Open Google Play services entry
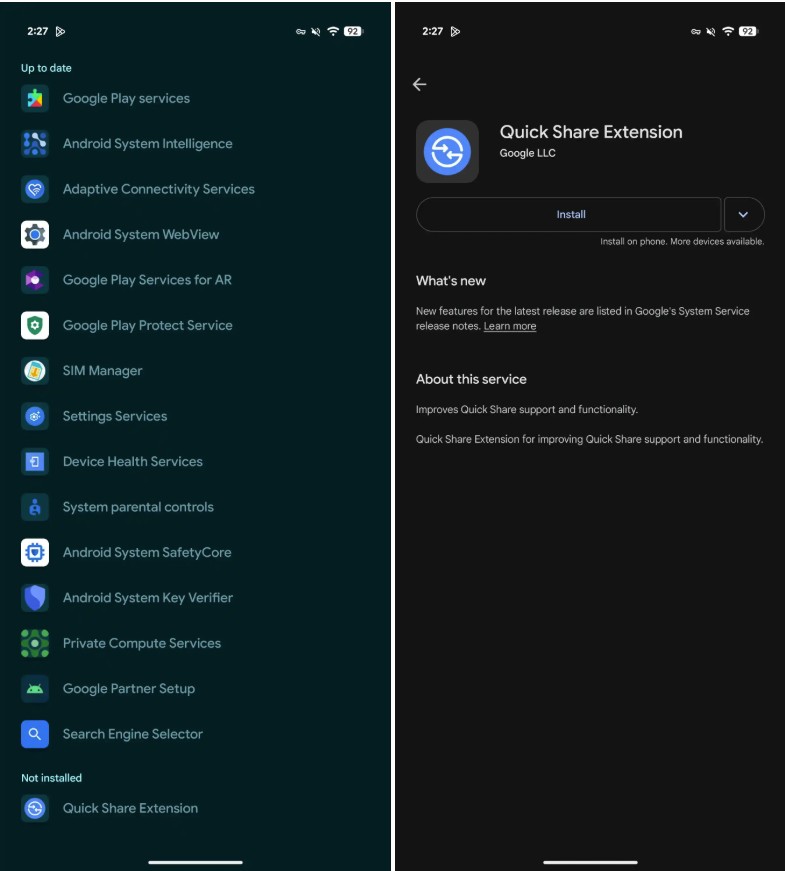The height and width of the screenshot is (871, 785). [x=196, y=99]
